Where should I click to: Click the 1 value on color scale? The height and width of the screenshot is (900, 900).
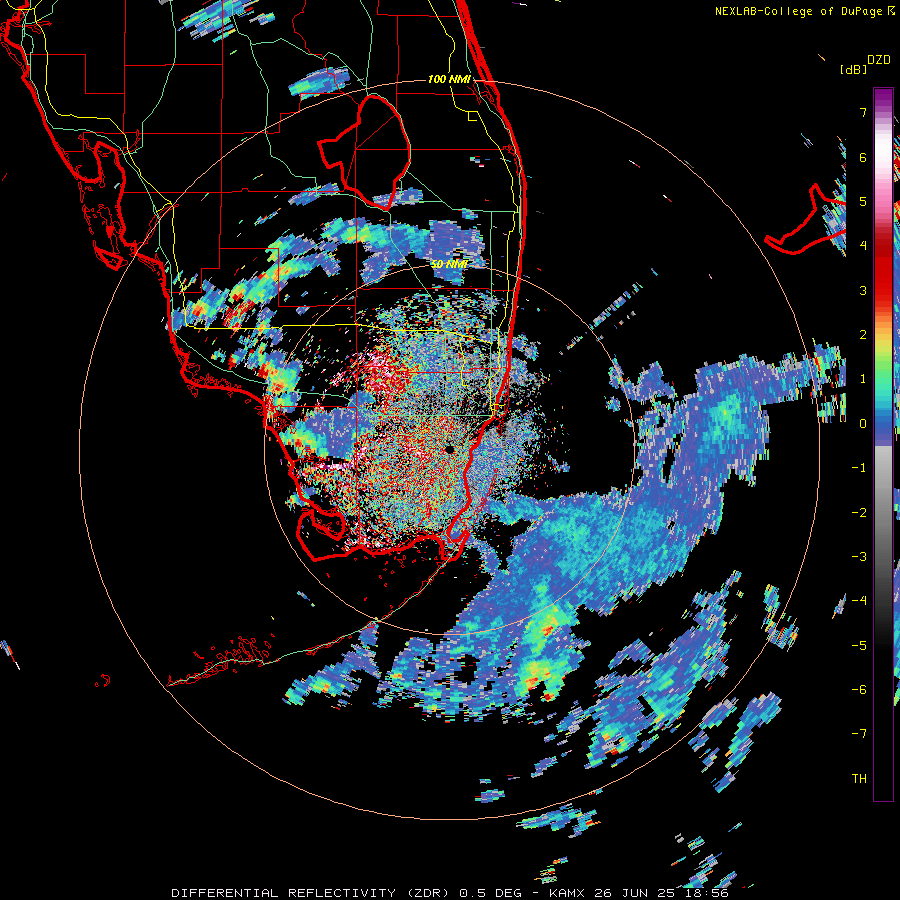point(863,379)
